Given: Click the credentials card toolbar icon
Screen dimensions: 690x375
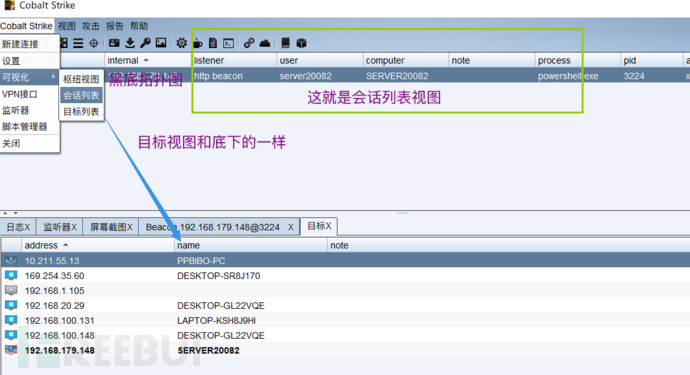Looking at the screenshot, I should (x=114, y=43).
